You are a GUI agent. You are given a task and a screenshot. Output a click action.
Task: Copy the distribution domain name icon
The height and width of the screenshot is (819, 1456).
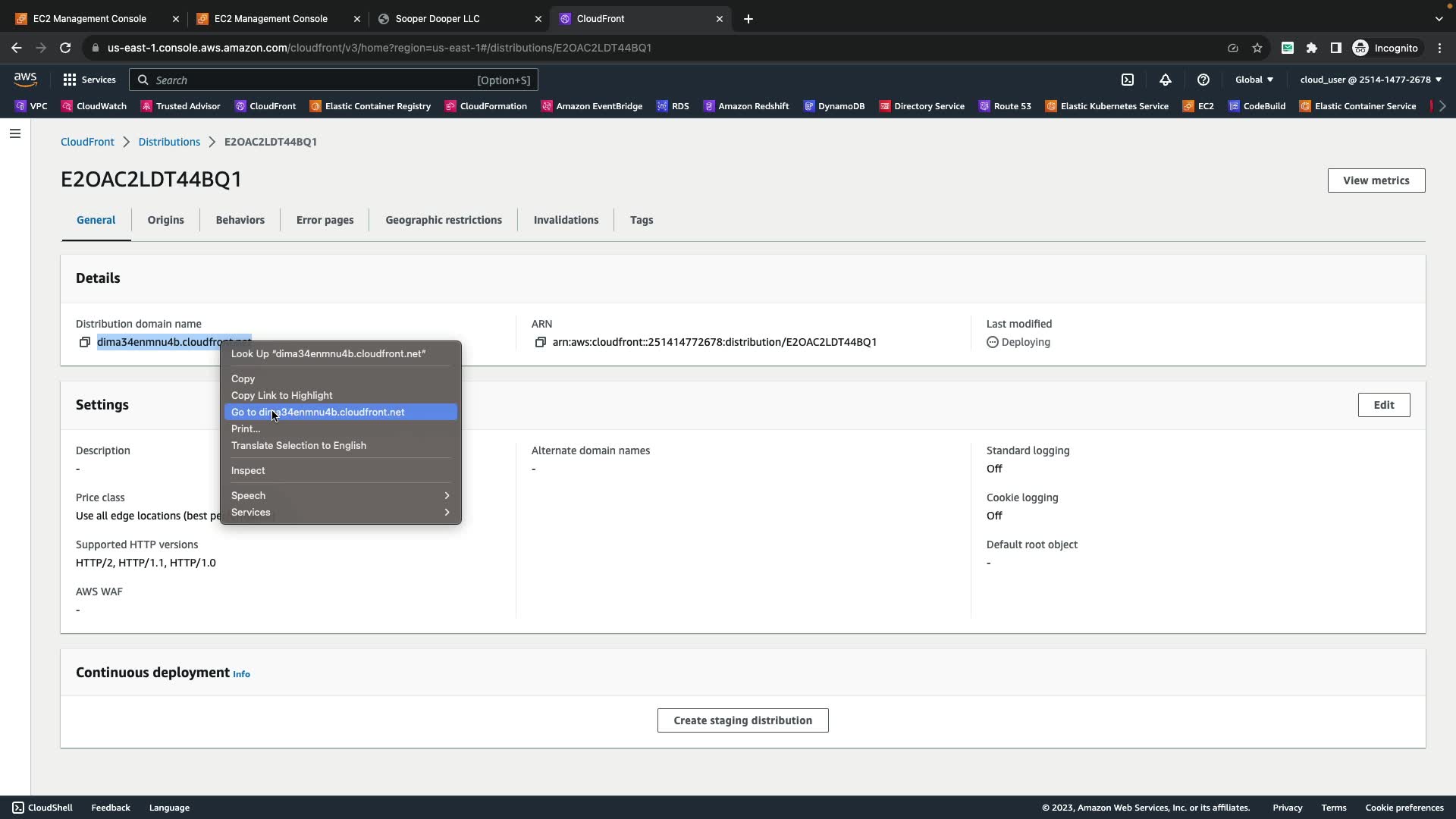pos(85,342)
